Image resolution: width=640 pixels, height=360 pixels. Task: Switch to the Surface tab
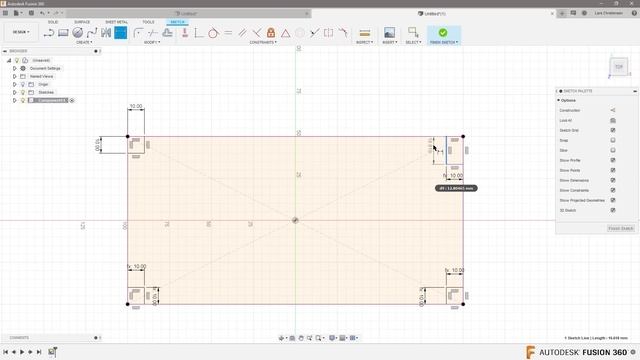[82, 22]
